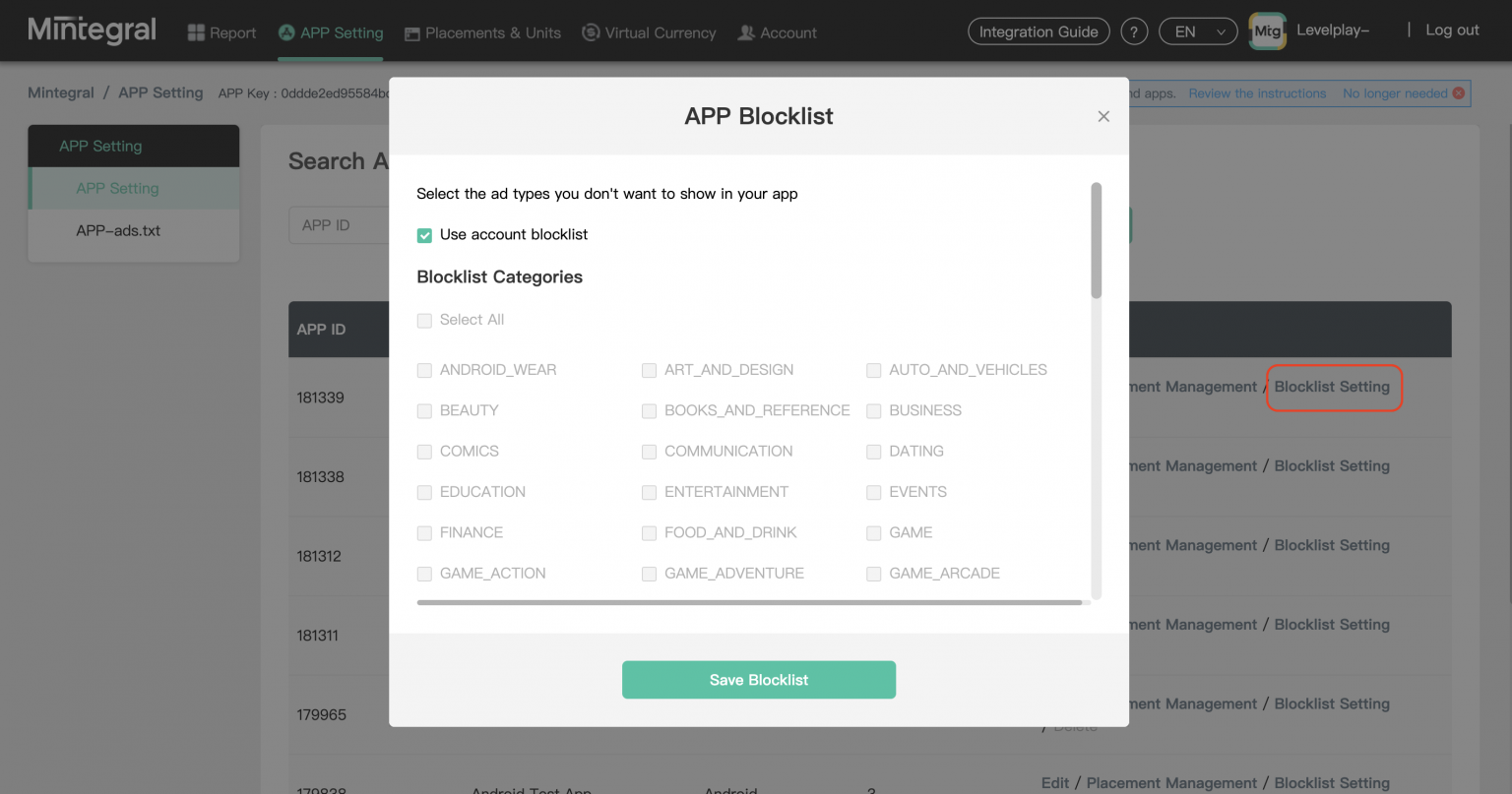Expand the APP Setting sidebar group
This screenshot has width=1512, height=794.
click(133, 145)
